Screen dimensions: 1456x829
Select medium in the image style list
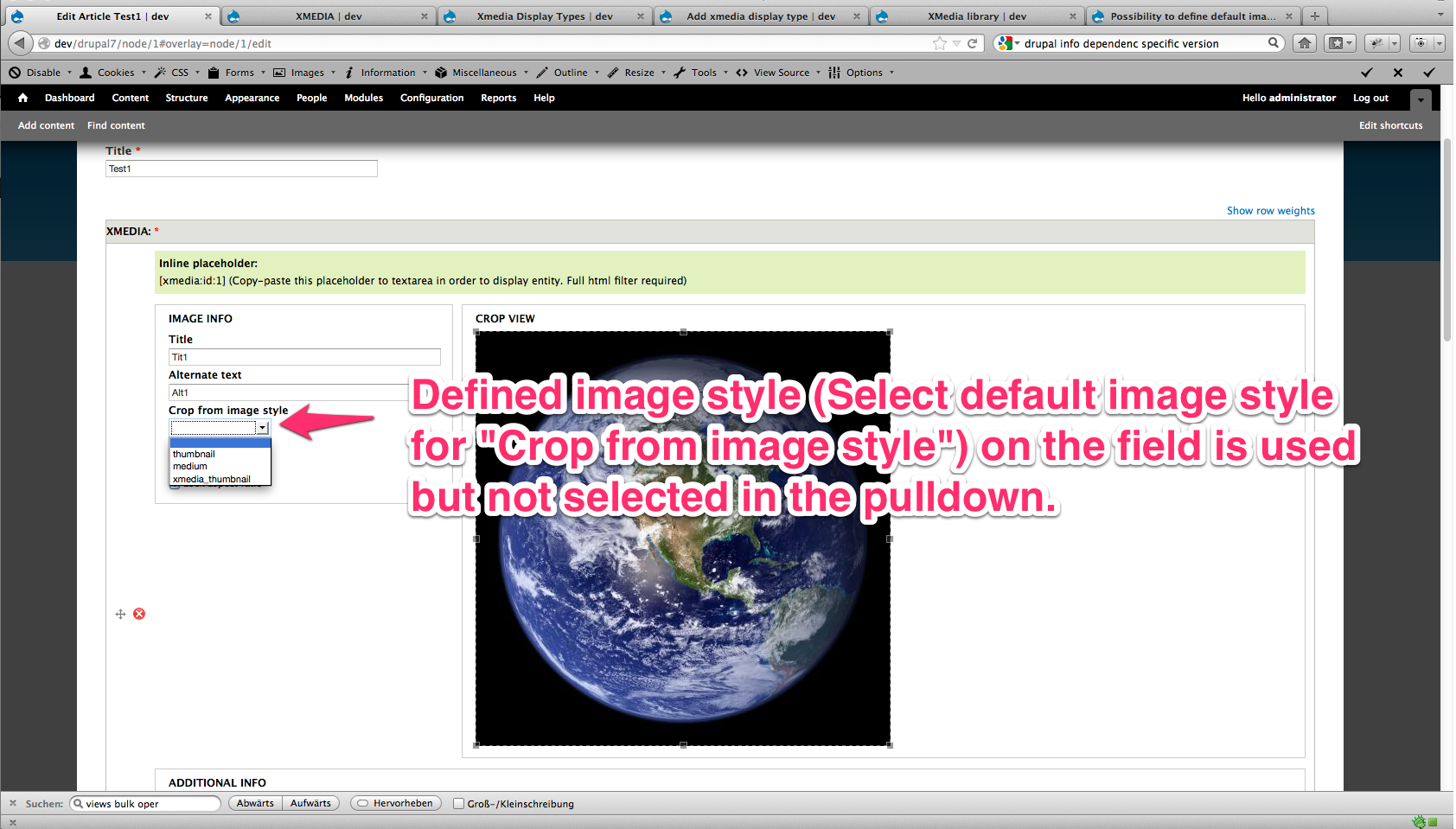[x=190, y=466]
